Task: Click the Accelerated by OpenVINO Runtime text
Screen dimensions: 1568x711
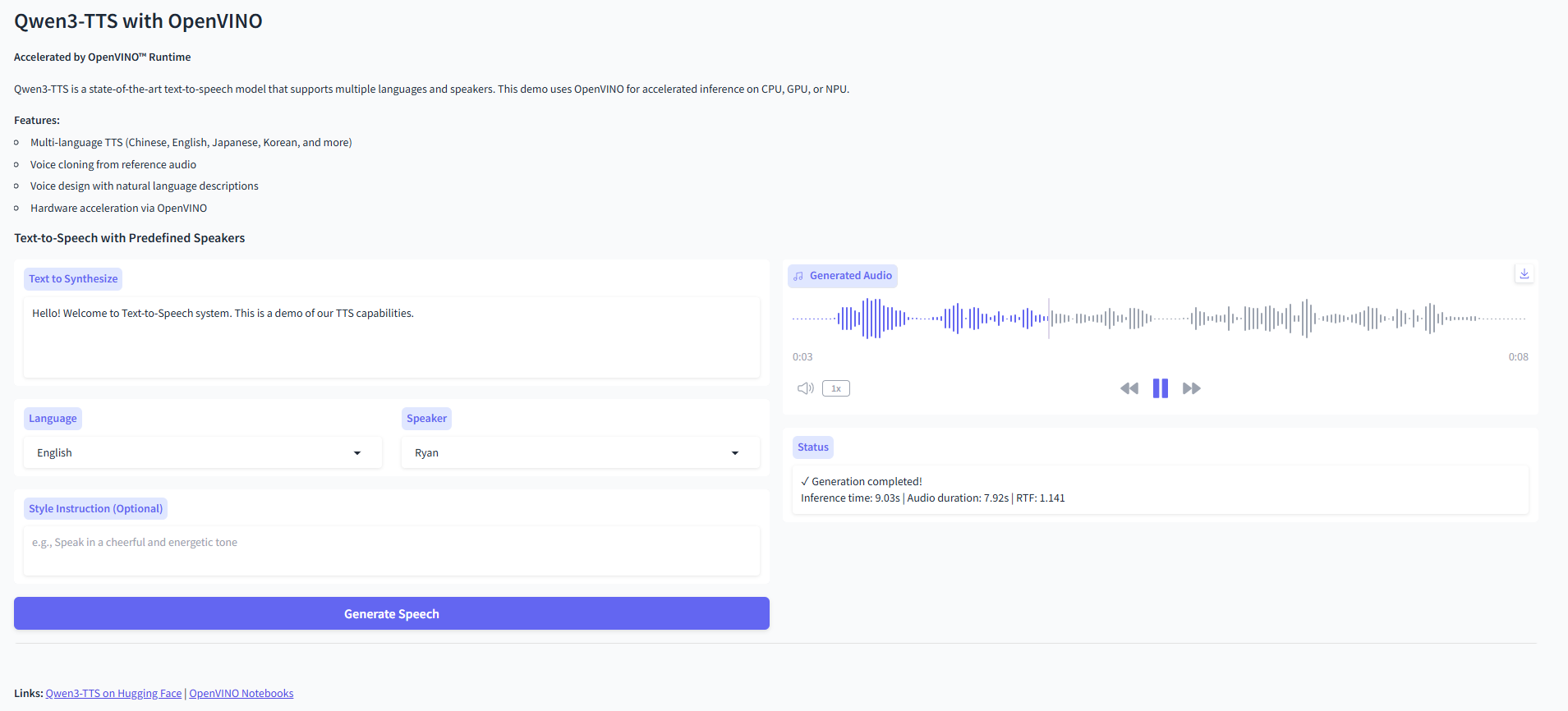Action: click(x=103, y=57)
